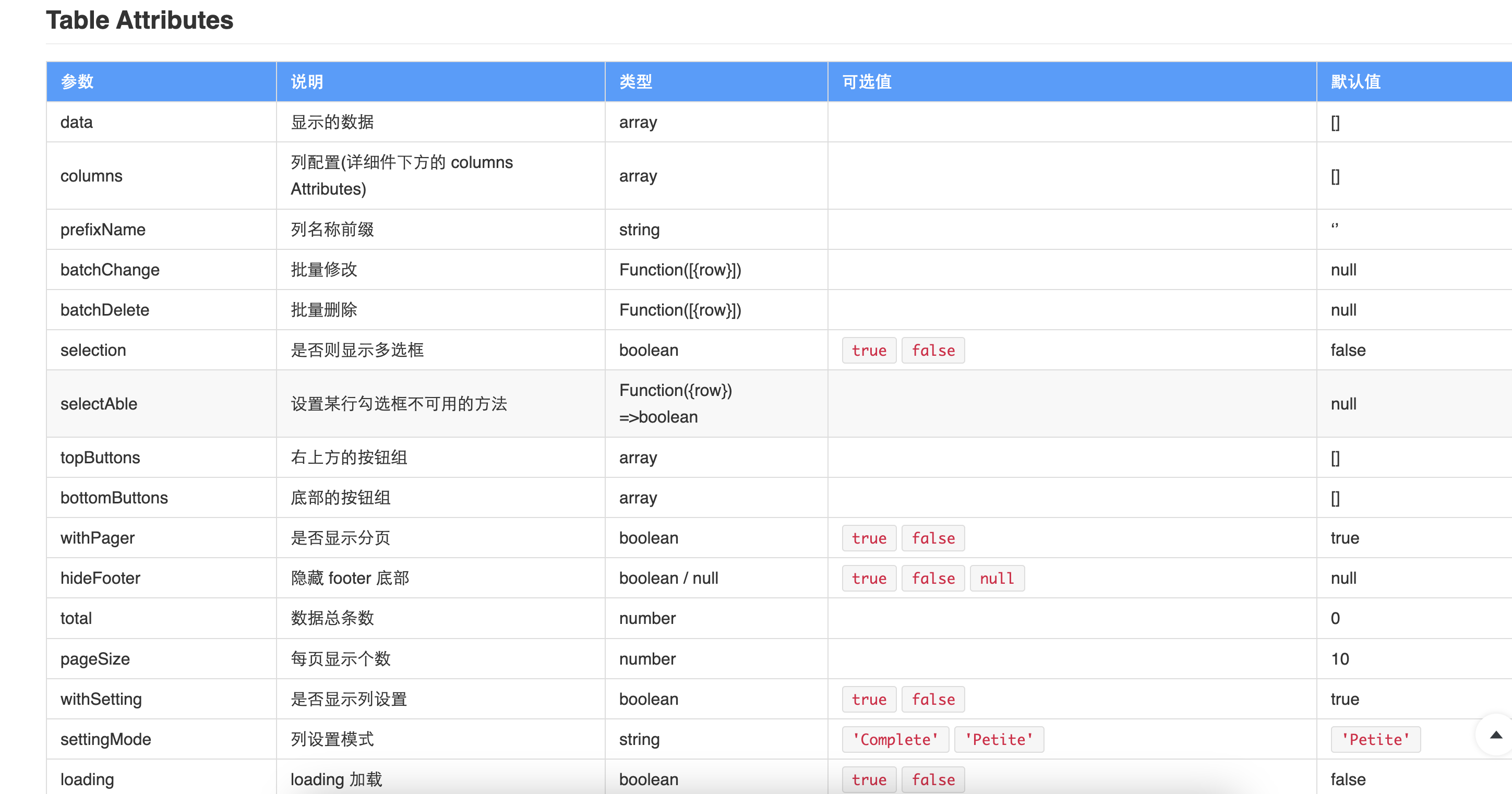Click the '列设置模式' description
This screenshot has height=794, width=1512.
click(x=332, y=739)
